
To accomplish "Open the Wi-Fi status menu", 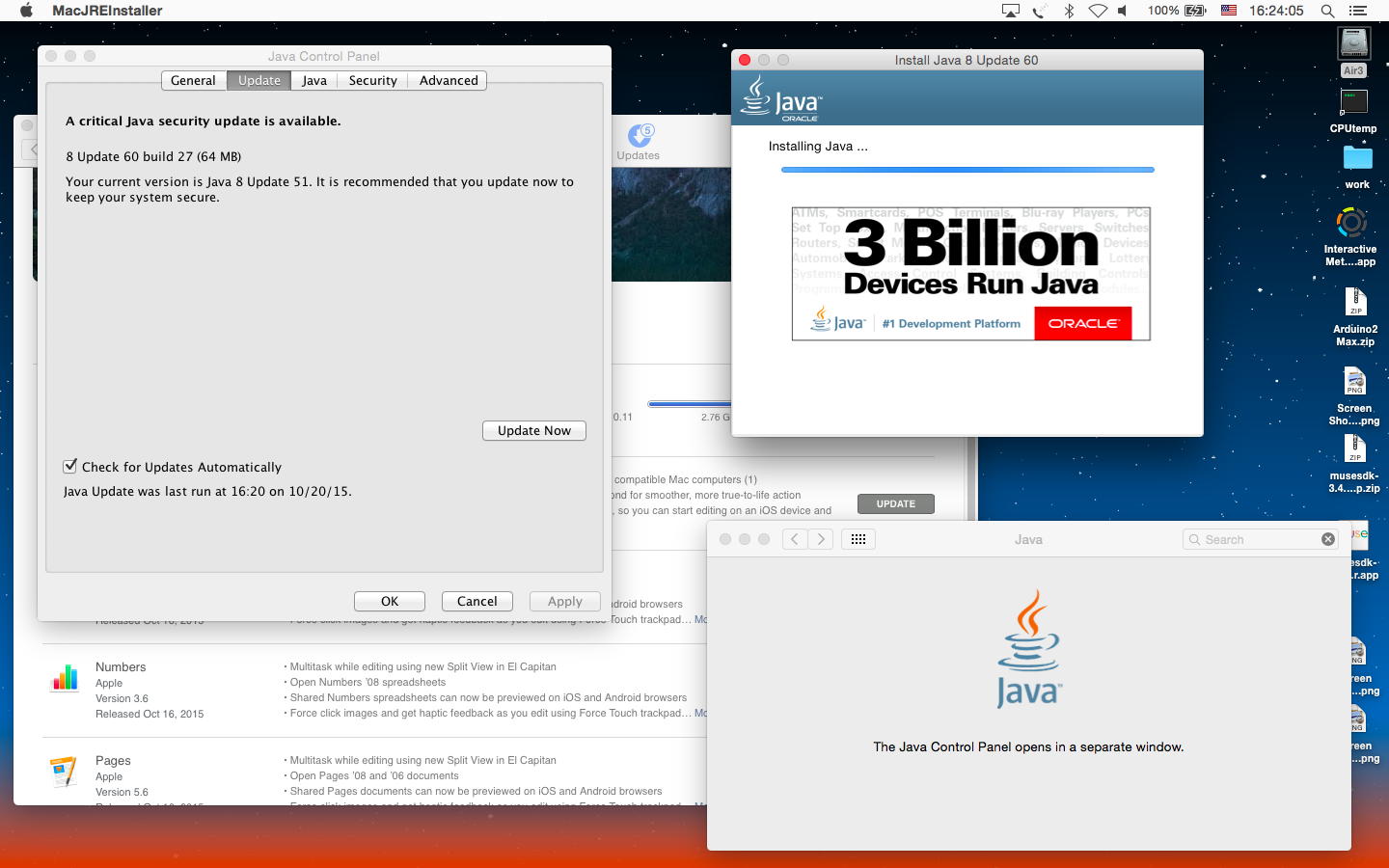I will click(1098, 11).
